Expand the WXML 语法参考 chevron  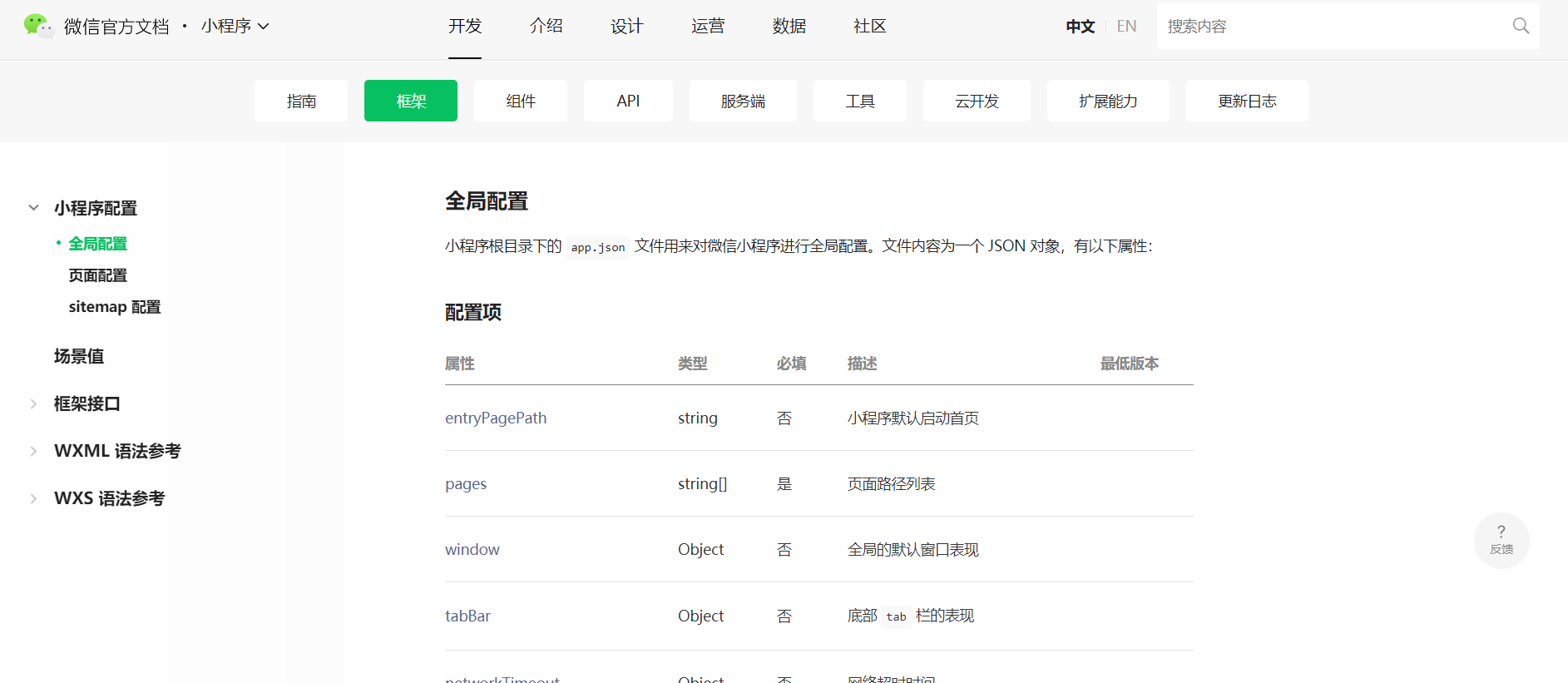33,451
